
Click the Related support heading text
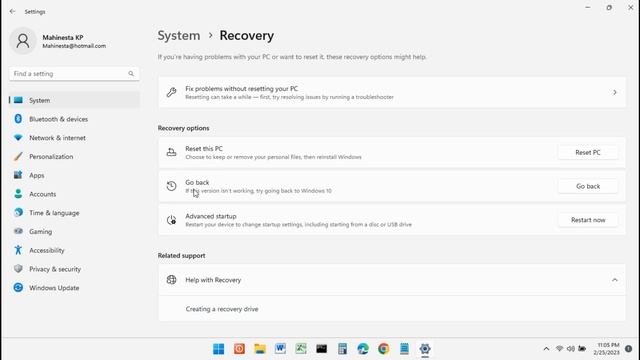click(181, 256)
